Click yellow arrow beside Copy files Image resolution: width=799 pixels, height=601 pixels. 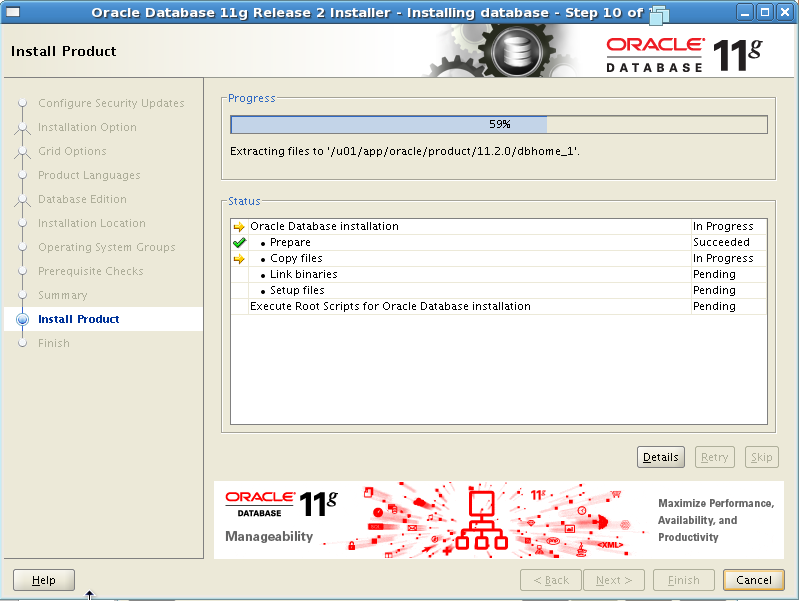pyautogui.click(x=239, y=259)
